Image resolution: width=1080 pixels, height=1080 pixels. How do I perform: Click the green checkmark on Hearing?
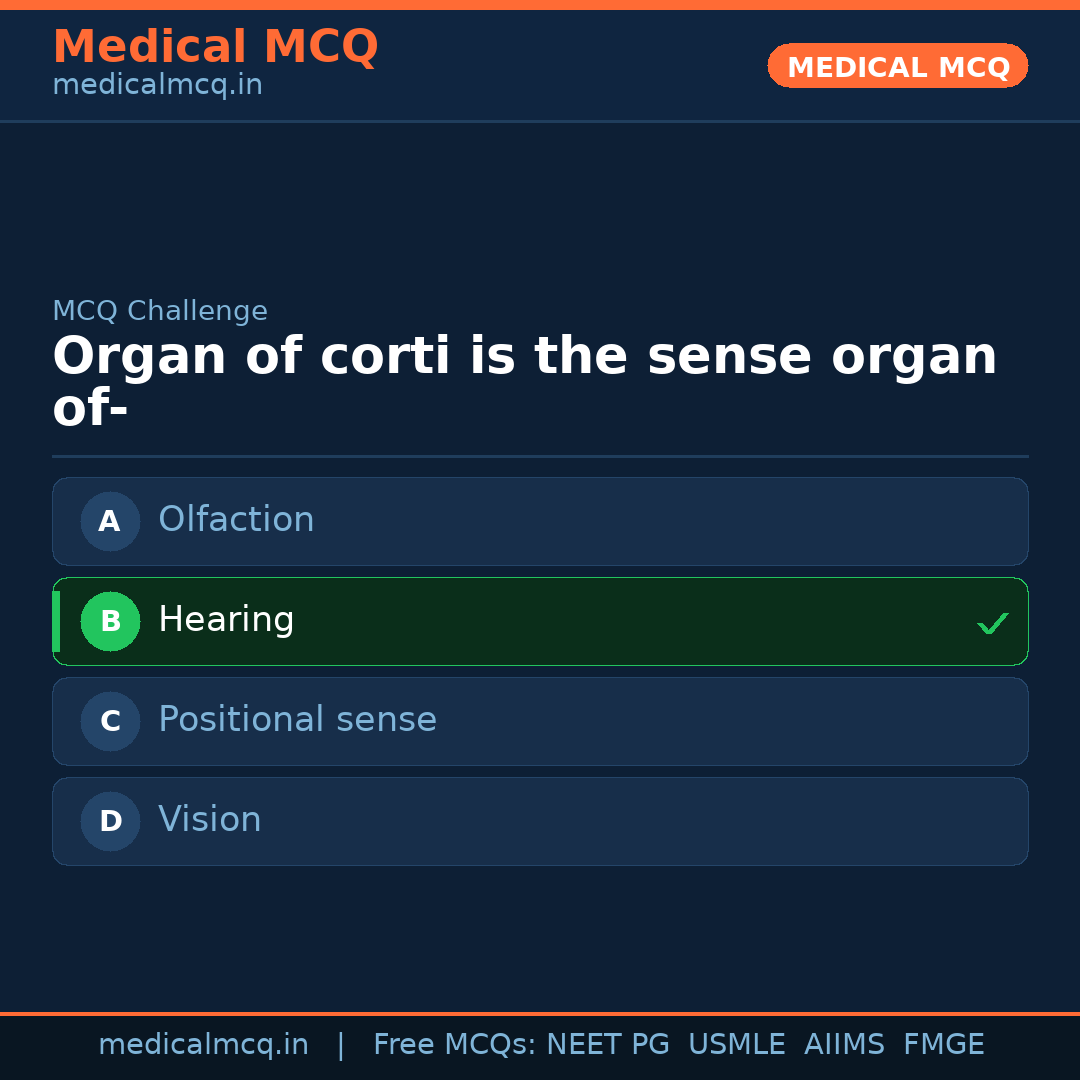pyautogui.click(x=992, y=623)
